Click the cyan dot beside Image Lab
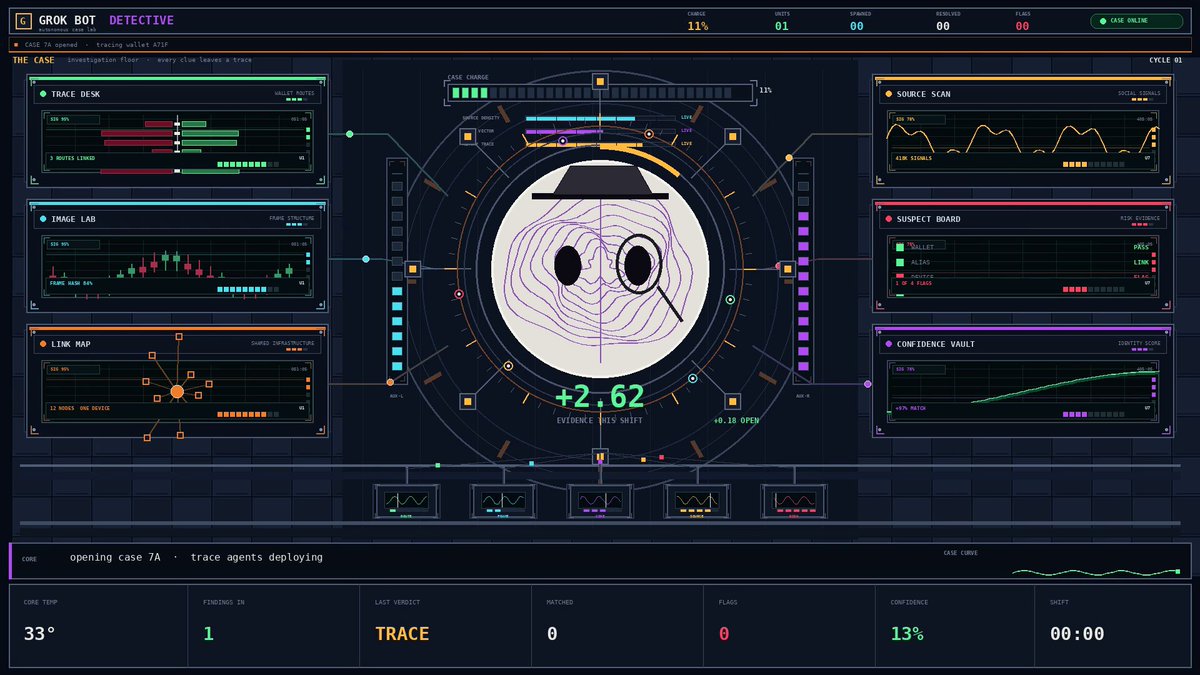1200x675 pixels. coord(43,218)
